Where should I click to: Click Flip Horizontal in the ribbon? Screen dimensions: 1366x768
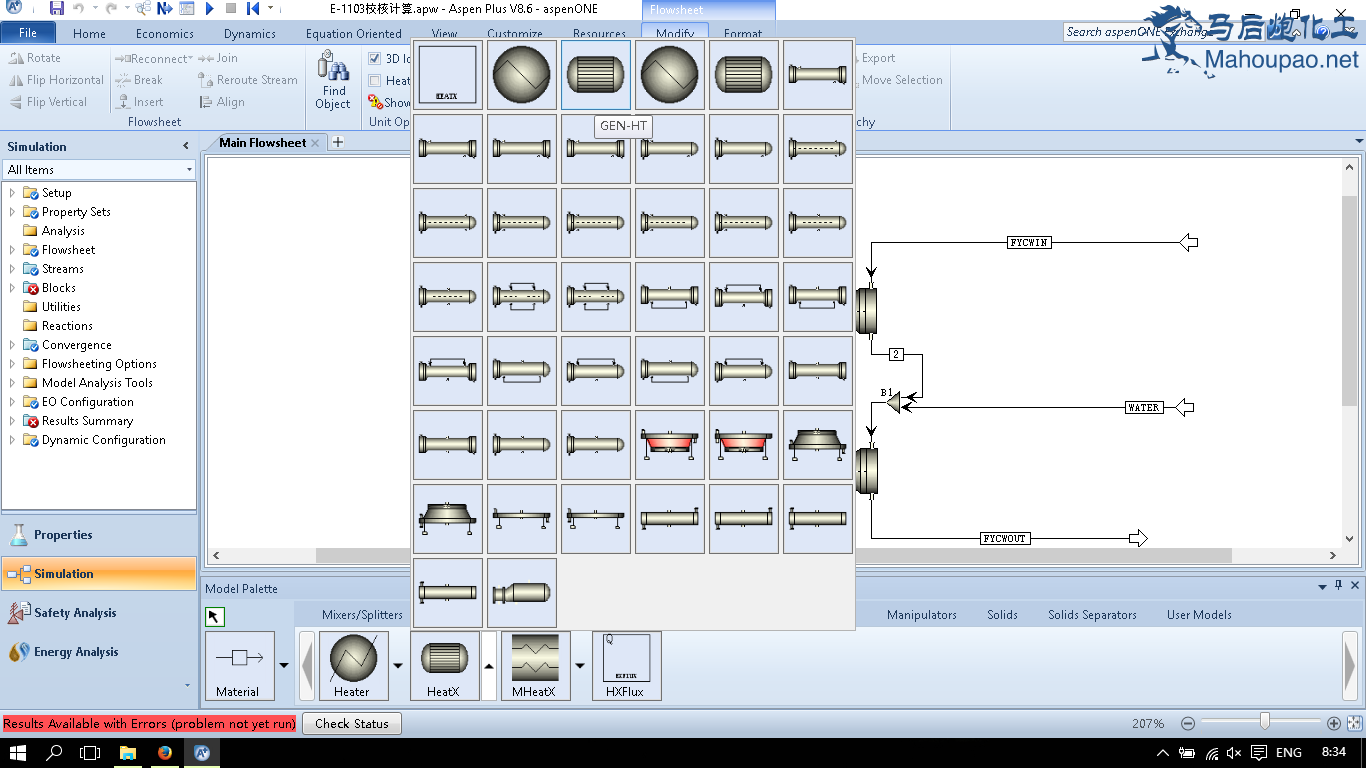tap(56, 80)
